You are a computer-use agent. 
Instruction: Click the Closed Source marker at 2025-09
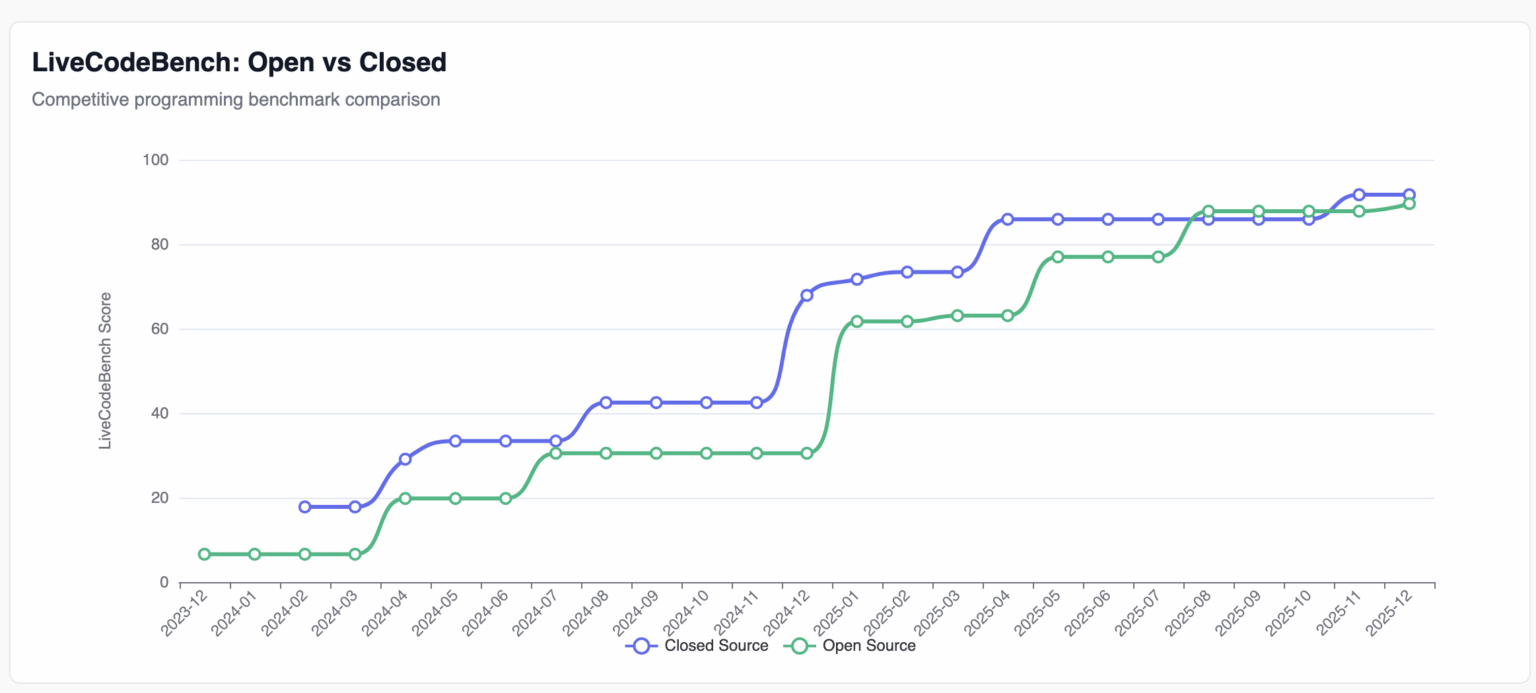[x=1258, y=219]
